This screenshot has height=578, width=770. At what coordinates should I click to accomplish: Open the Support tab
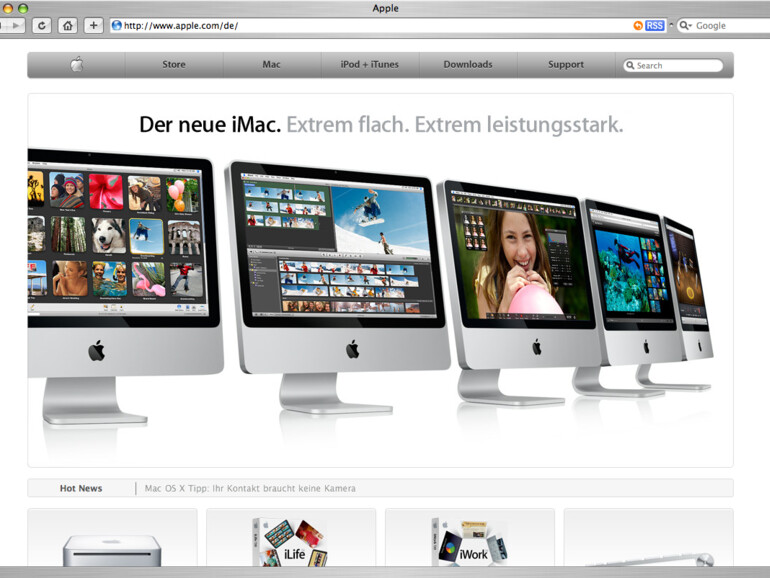click(566, 64)
